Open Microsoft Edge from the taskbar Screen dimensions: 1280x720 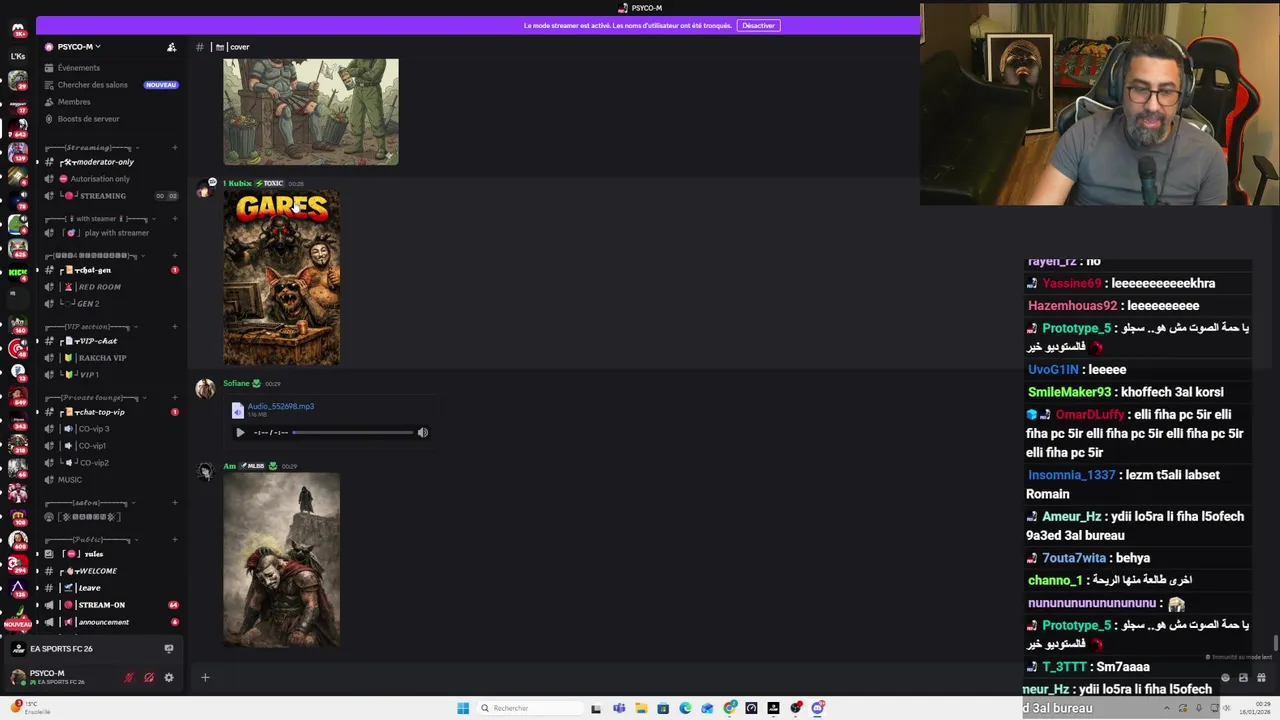[x=685, y=708]
